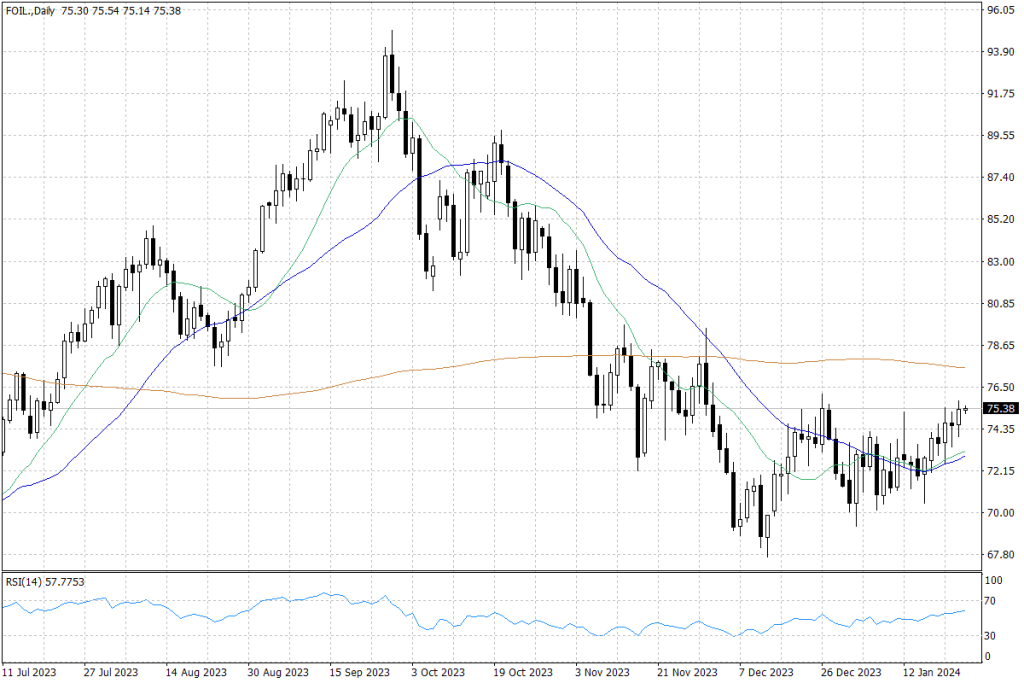Select the current price tag 75.38
The image size is (1024, 683).
point(1000,408)
